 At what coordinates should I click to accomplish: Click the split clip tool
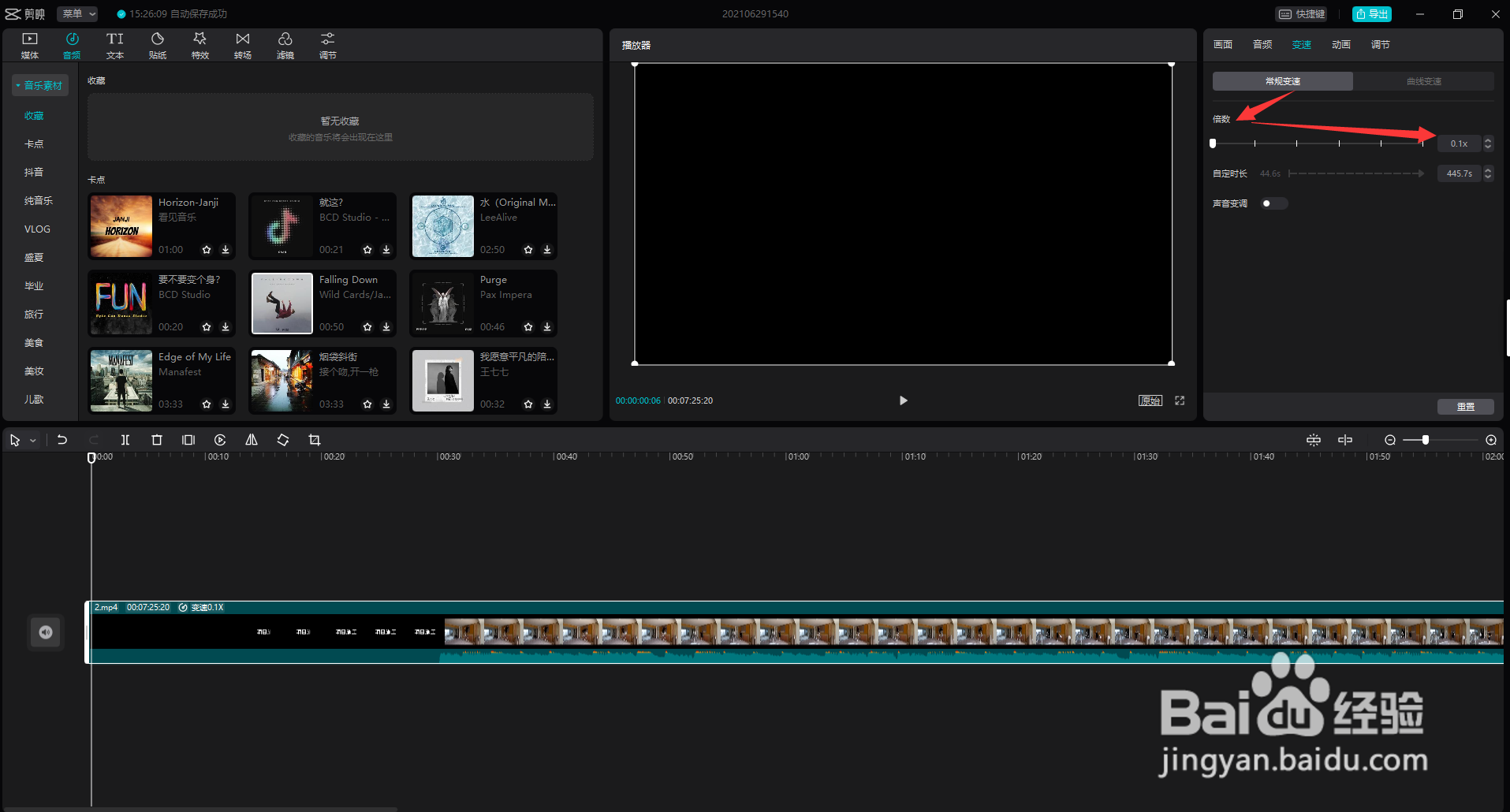tap(125, 440)
